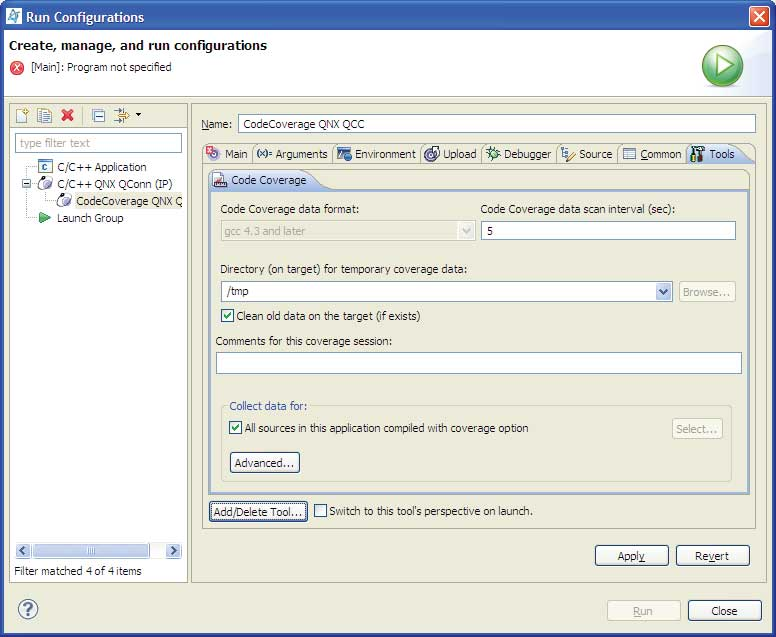Image resolution: width=776 pixels, height=637 pixels.
Task: Open the temporary coverage data directory dropdown
Action: (x=663, y=291)
